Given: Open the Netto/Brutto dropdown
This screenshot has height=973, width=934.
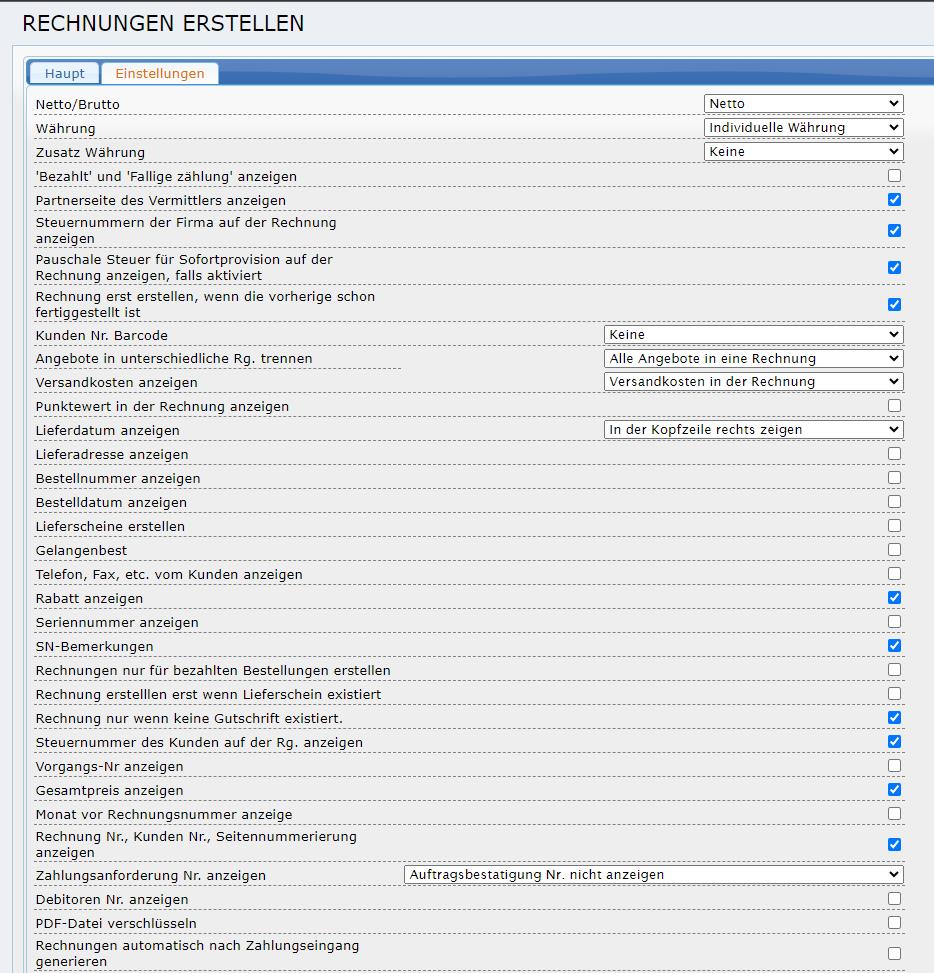Looking at the screenshot, I should pos(803,104).
